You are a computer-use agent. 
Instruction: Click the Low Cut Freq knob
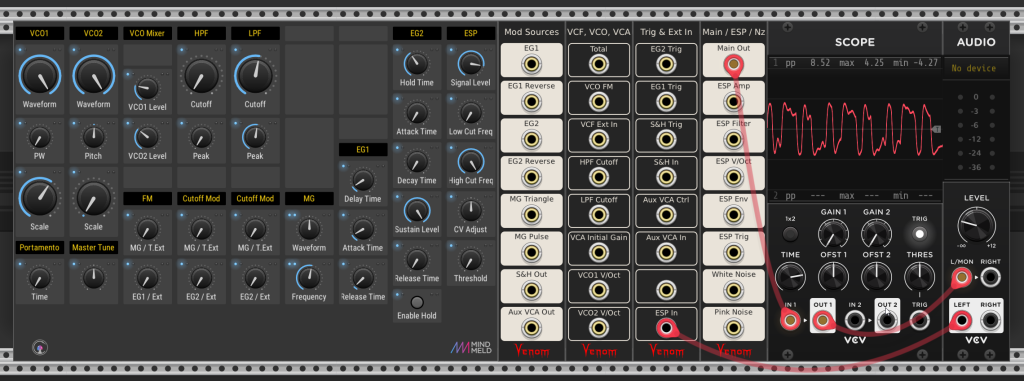(x=470, y=112)
